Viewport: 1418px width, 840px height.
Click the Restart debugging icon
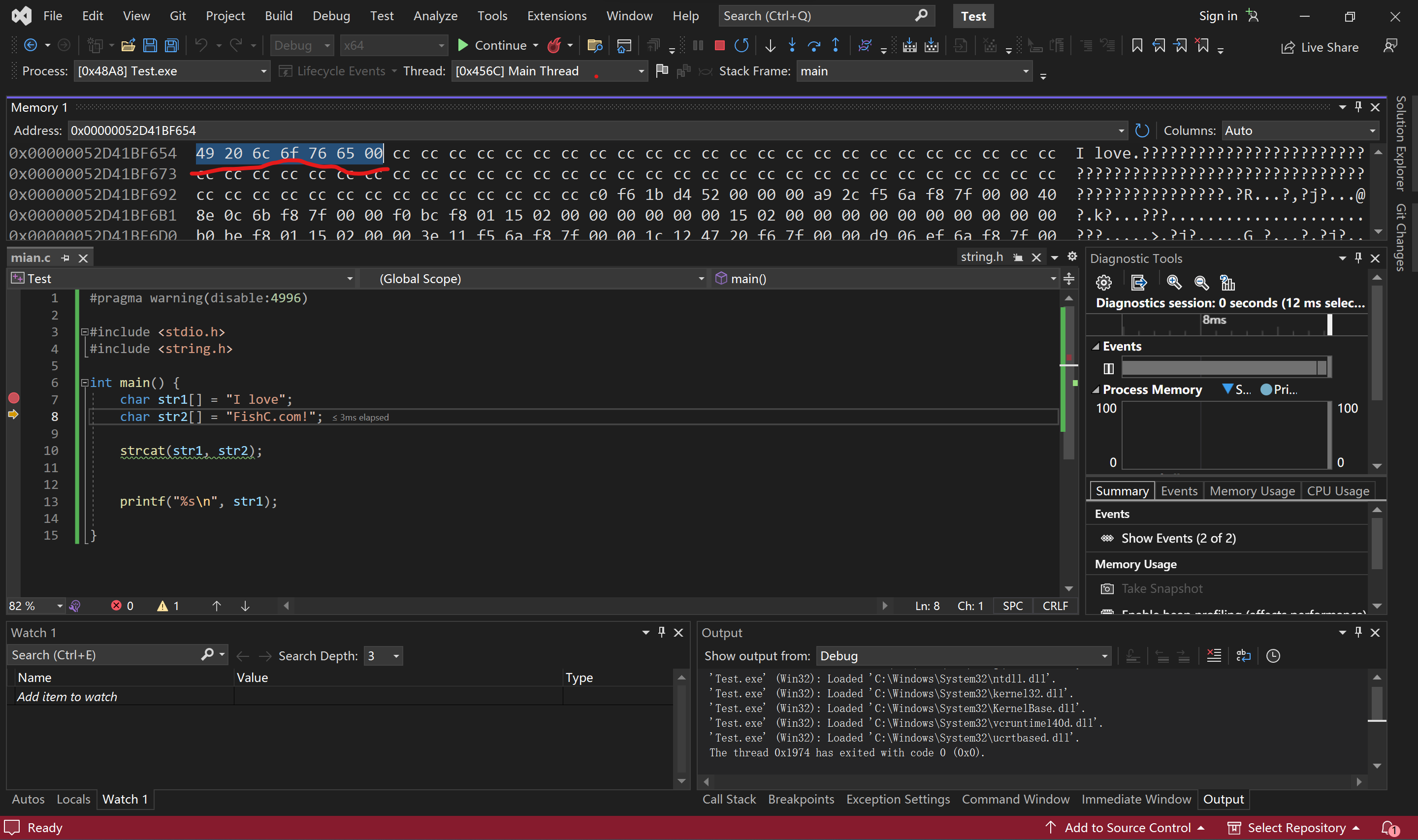pos(741,45)
